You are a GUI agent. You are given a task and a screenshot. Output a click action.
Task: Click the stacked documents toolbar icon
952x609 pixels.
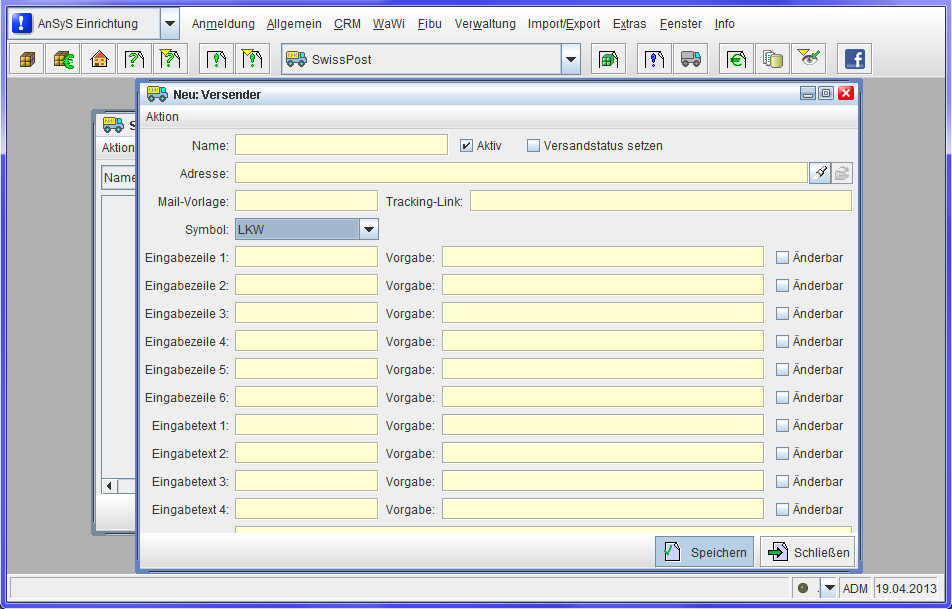pyautogui.click(x=772, y=60)
